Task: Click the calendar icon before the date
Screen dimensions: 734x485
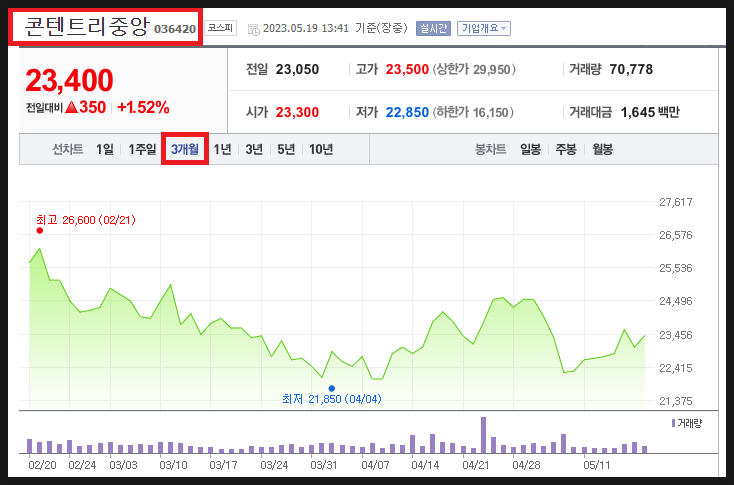Action: point(253,29)
